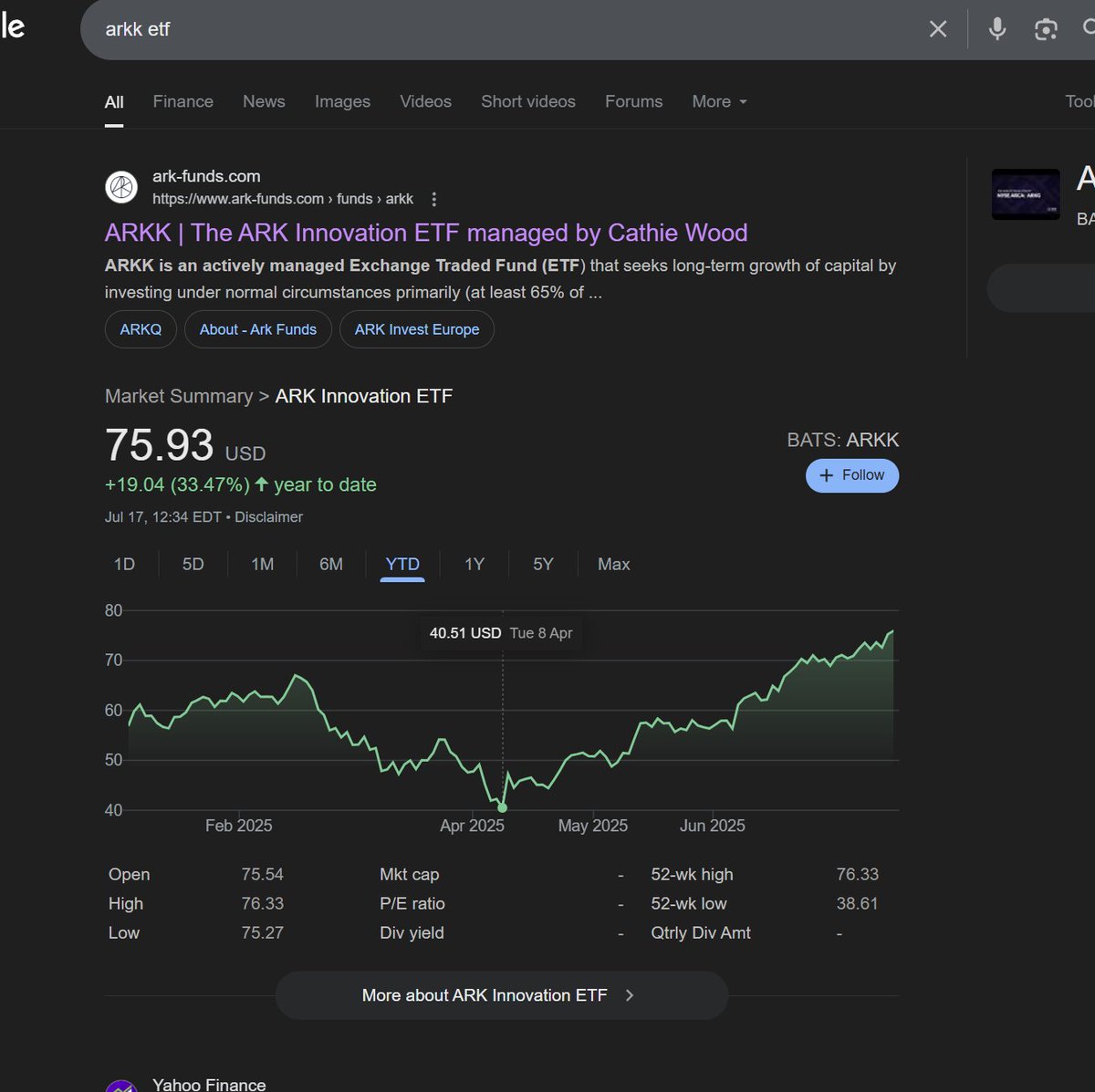
Task: Switch to the Forums tab
Action: coord(634,102)
